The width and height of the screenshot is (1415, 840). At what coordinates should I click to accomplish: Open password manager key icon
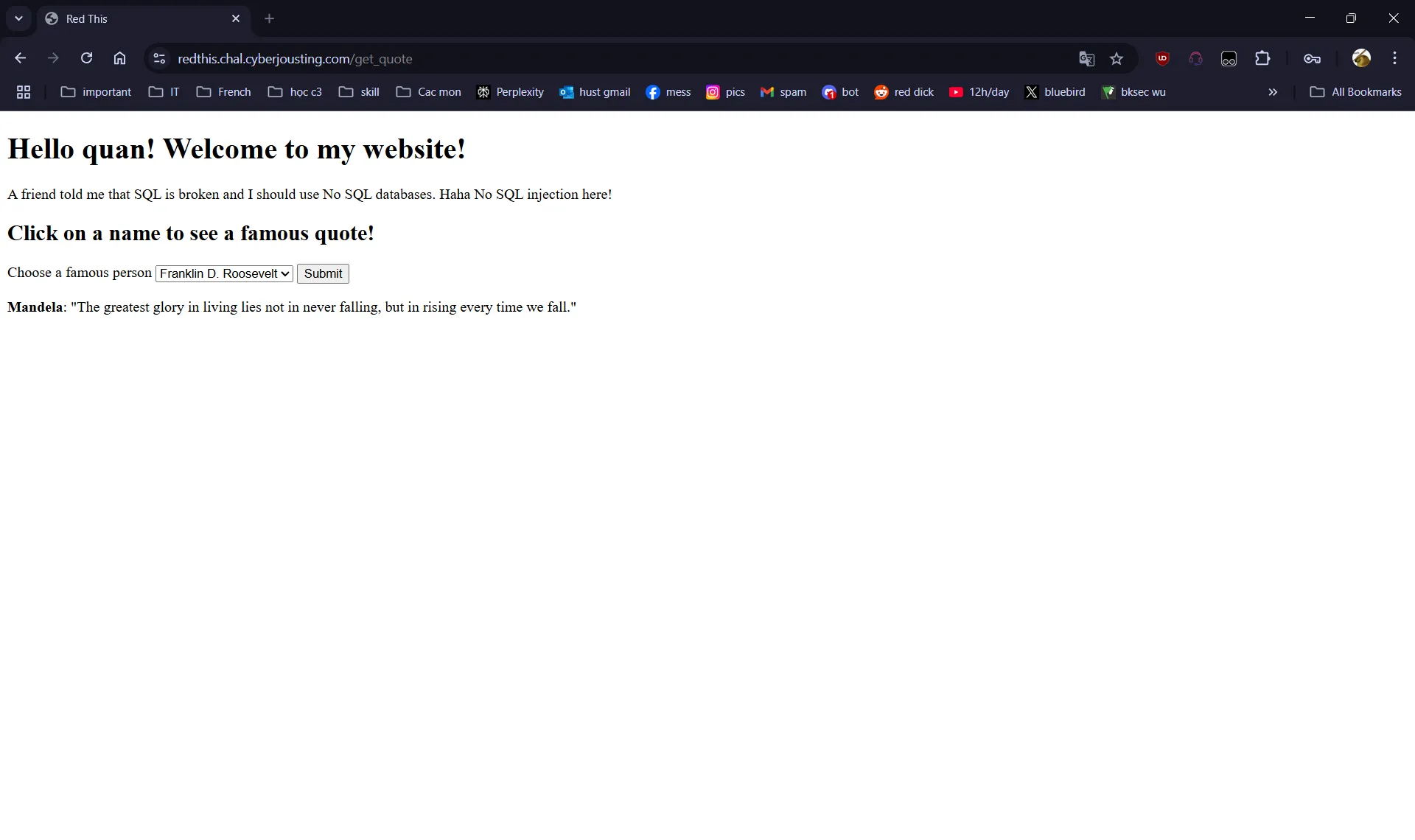click(1312, 59)
